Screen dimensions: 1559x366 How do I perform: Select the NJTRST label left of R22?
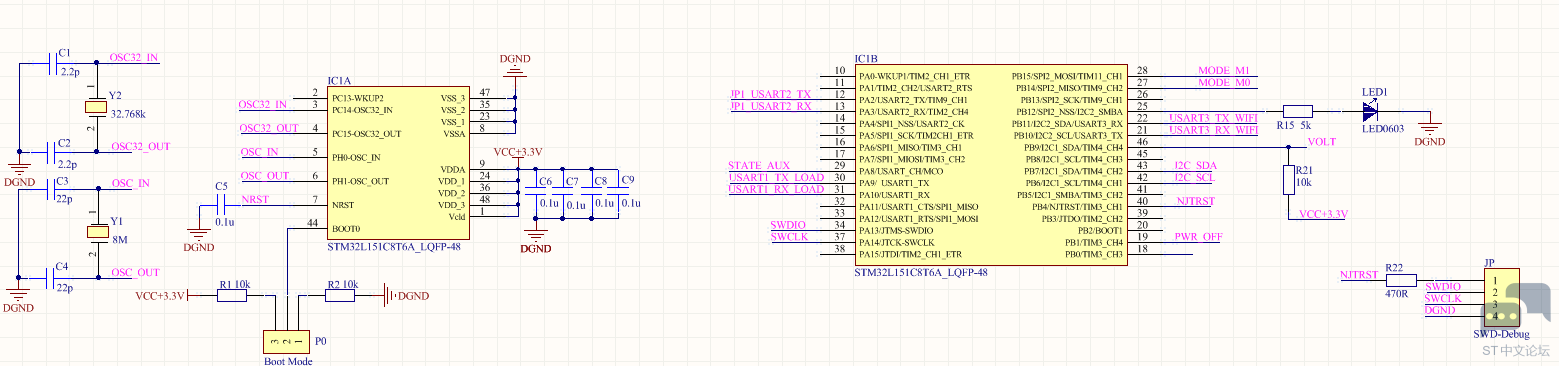1358,274
